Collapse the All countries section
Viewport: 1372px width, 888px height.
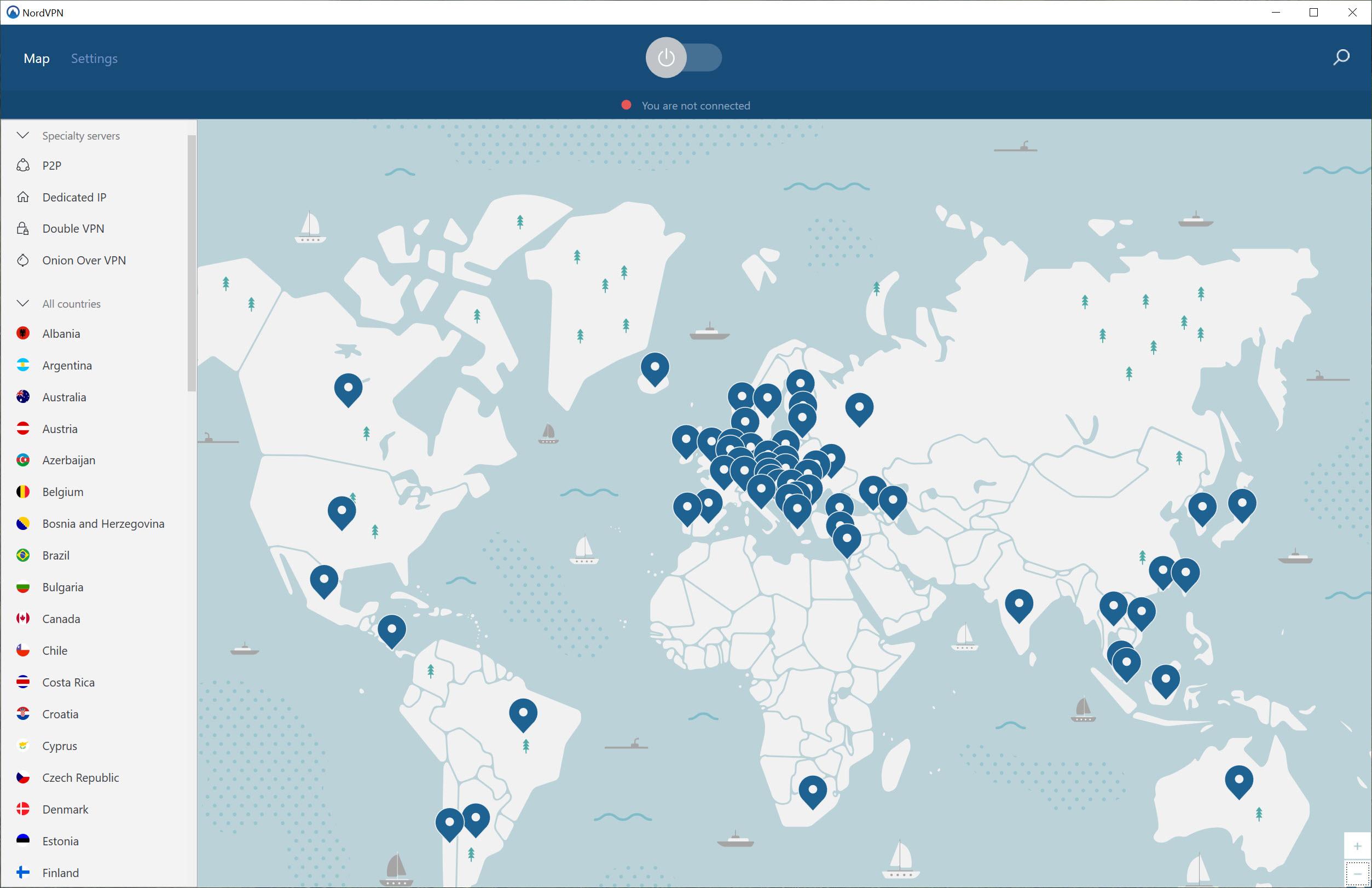pos(23,303)
